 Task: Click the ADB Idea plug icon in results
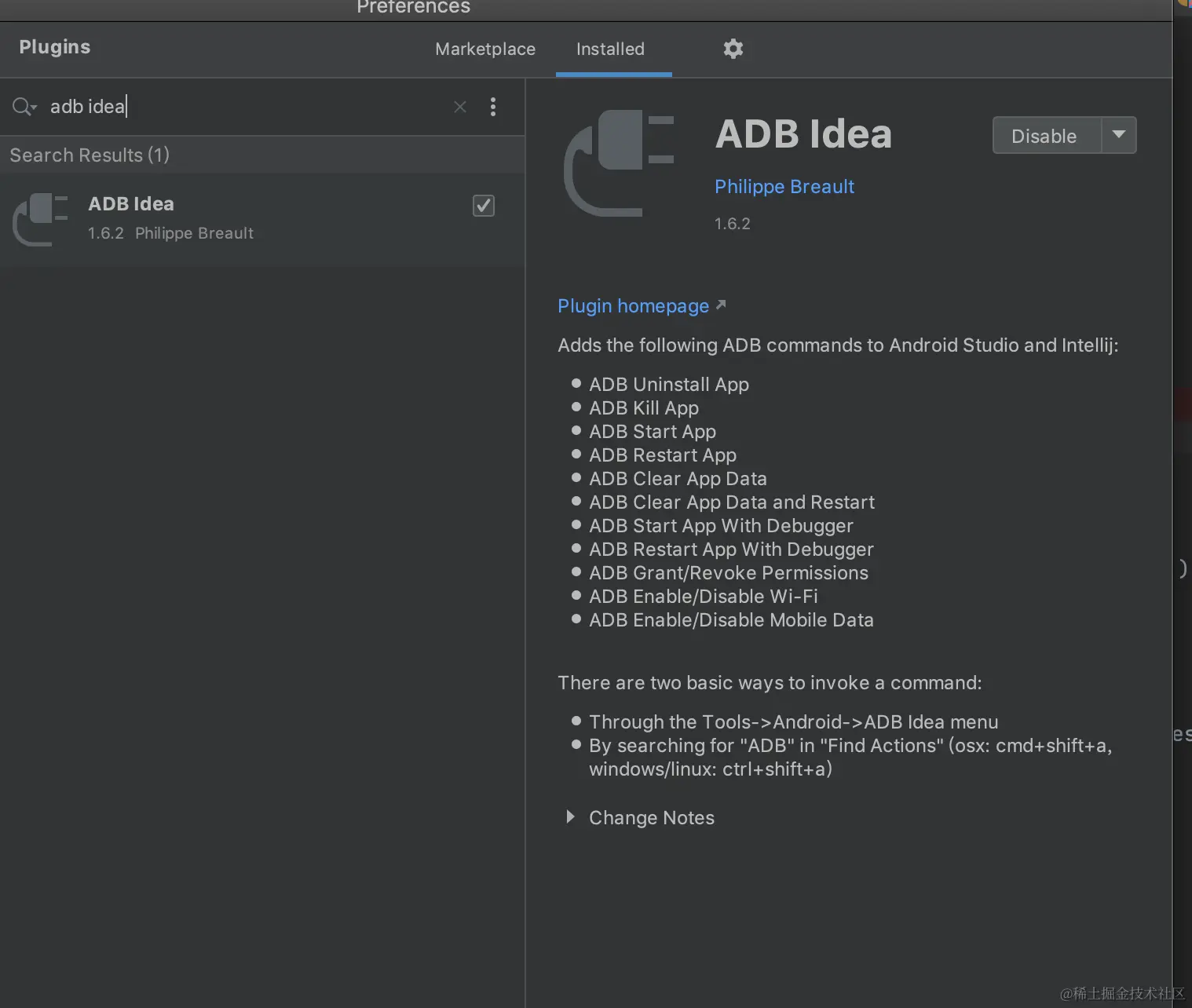pyautogui.click(x=41, y=219)
